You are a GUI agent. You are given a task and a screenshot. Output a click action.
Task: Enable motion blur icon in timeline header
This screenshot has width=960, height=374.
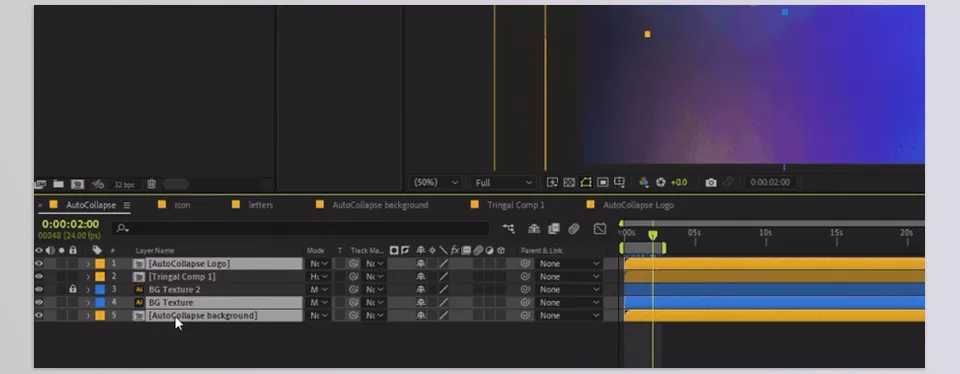(x=574, y=228)
